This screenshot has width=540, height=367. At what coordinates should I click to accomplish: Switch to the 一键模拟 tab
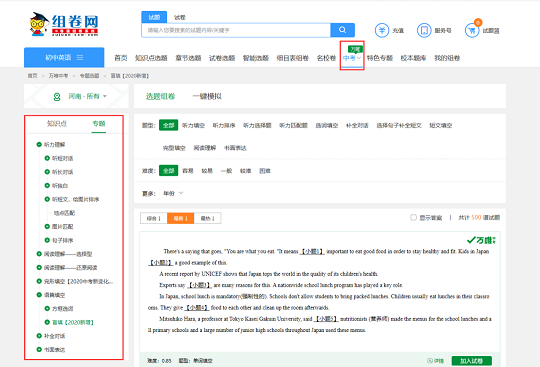click(207, 96)
